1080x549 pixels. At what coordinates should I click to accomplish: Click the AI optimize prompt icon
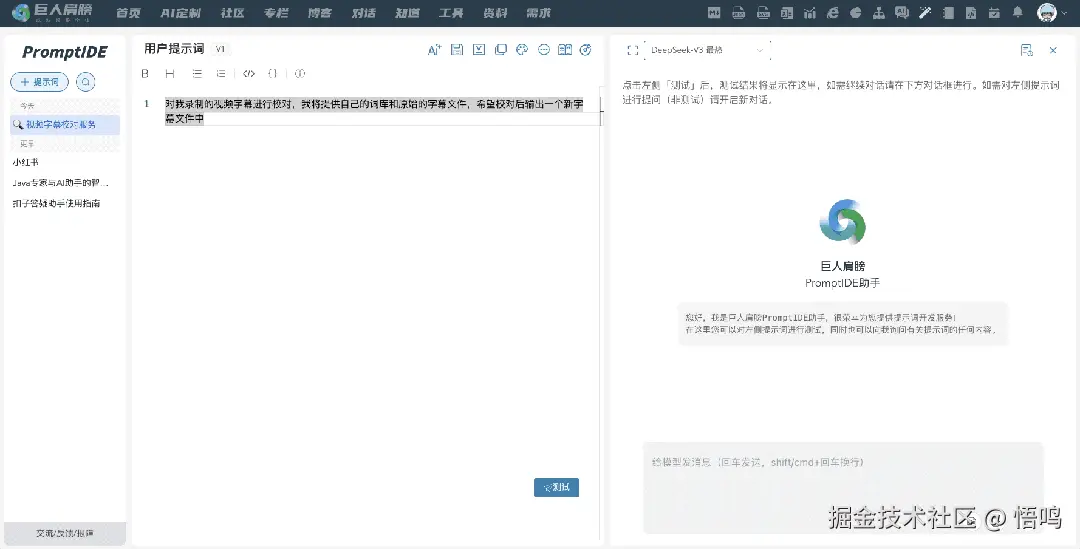(434, 50)
